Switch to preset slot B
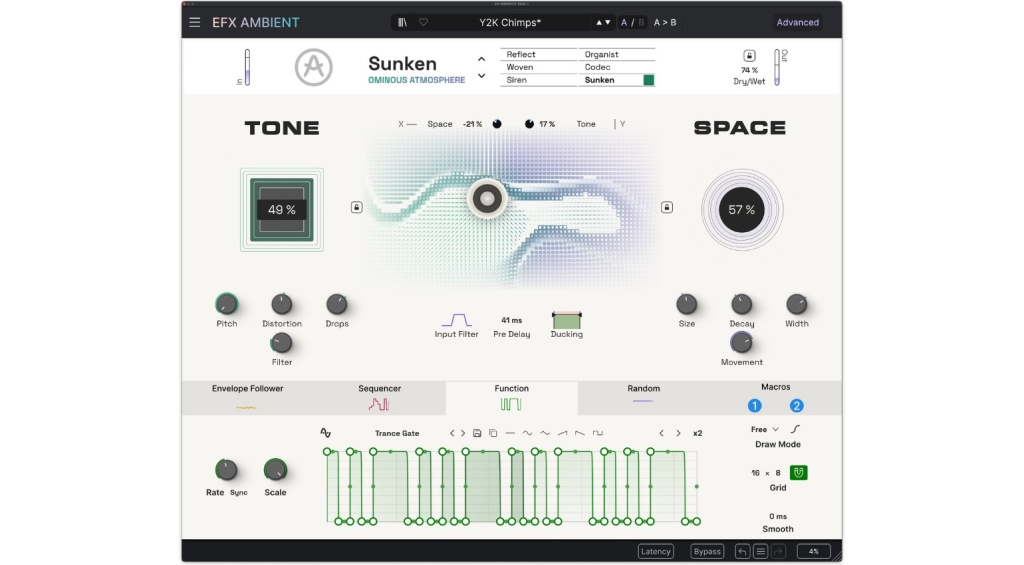 [x=641, y=22]
